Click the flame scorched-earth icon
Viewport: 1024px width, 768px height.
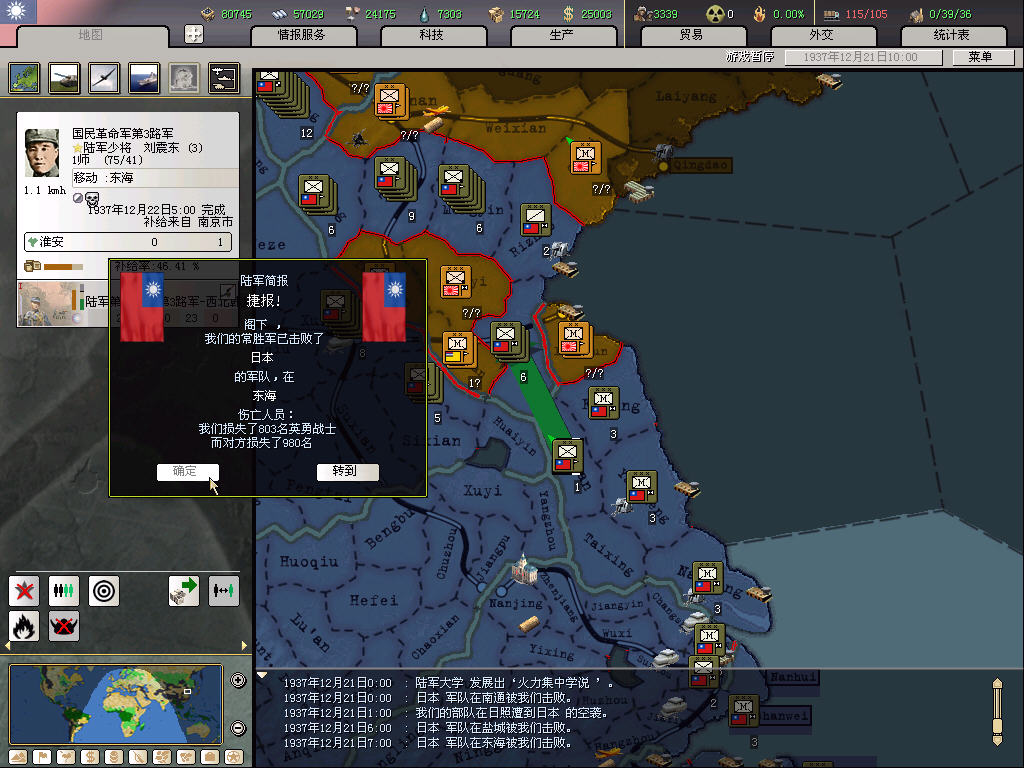[24, 626]
